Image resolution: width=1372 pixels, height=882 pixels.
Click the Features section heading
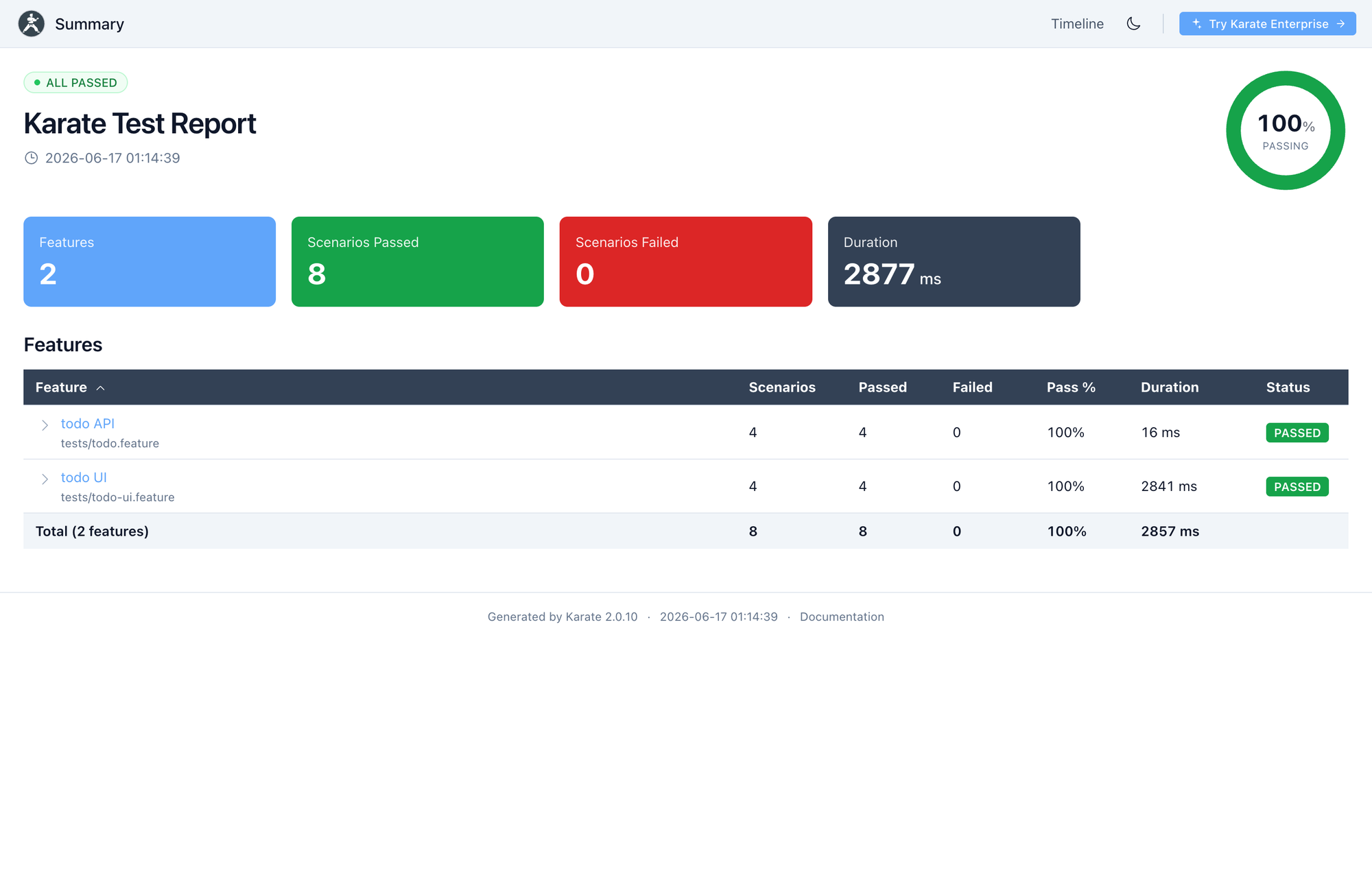pos(63,345)
